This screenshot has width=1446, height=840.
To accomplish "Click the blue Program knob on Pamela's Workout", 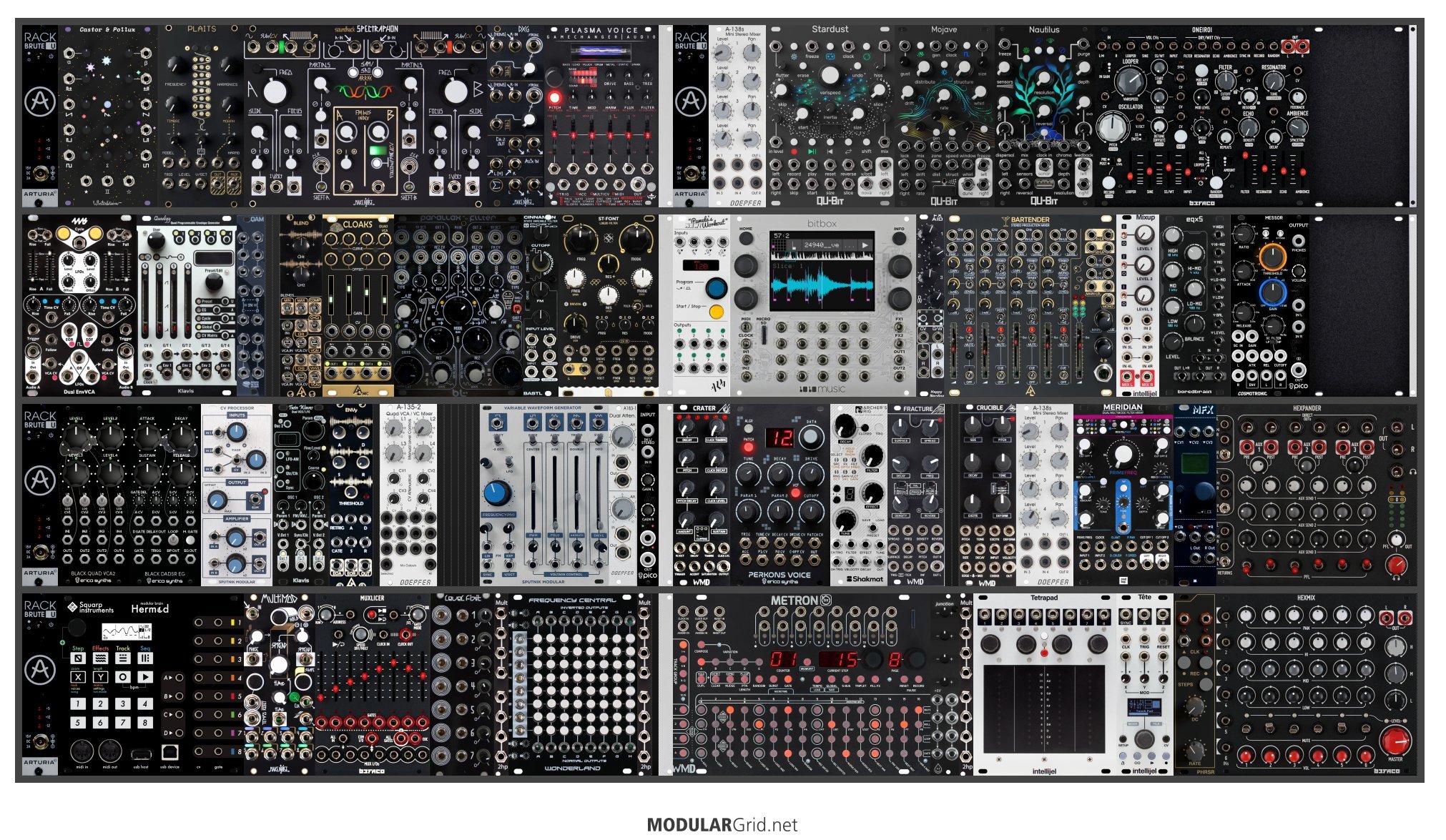I will coord(715,288).
